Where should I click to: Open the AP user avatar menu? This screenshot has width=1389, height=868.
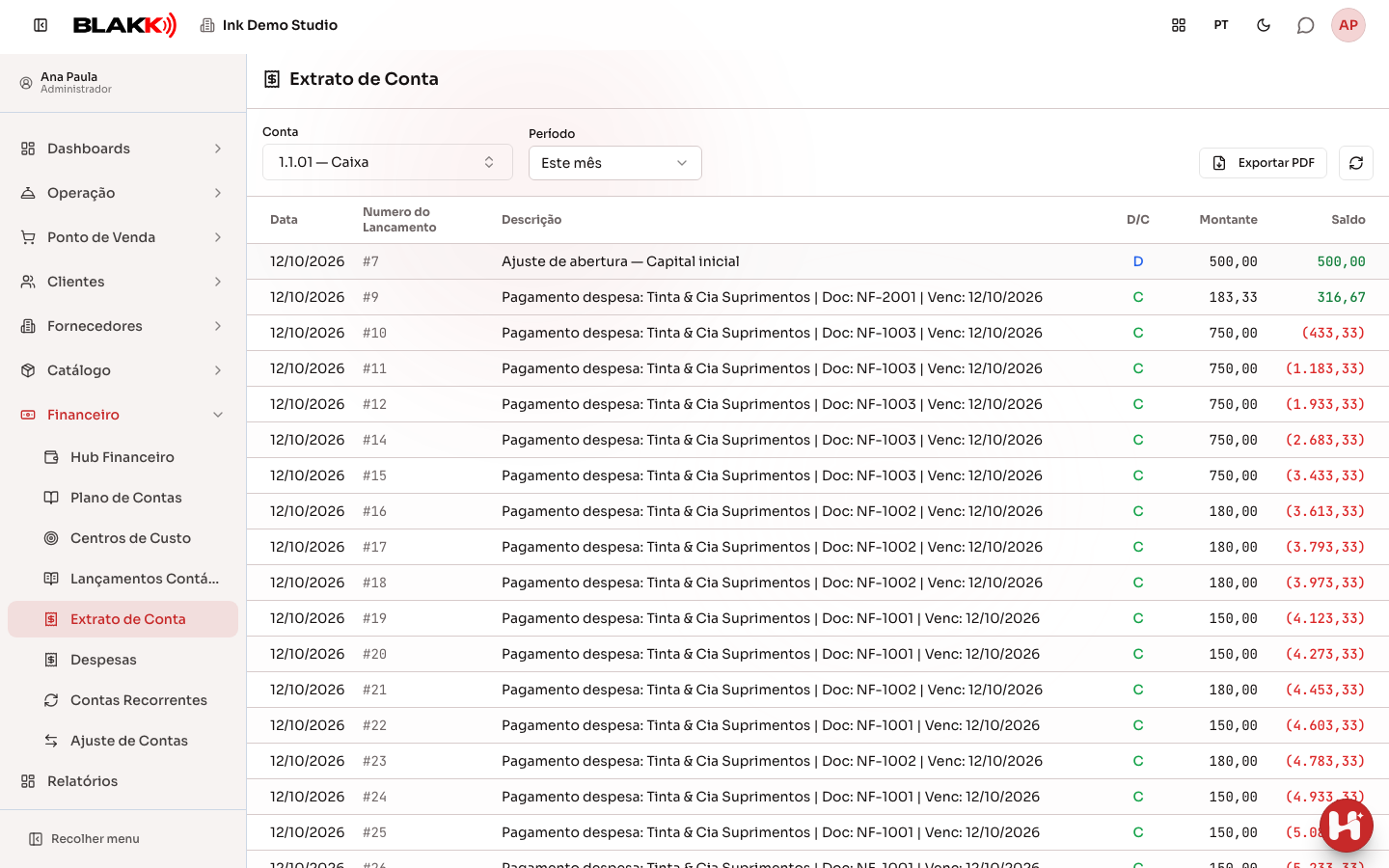(1348, 25)
